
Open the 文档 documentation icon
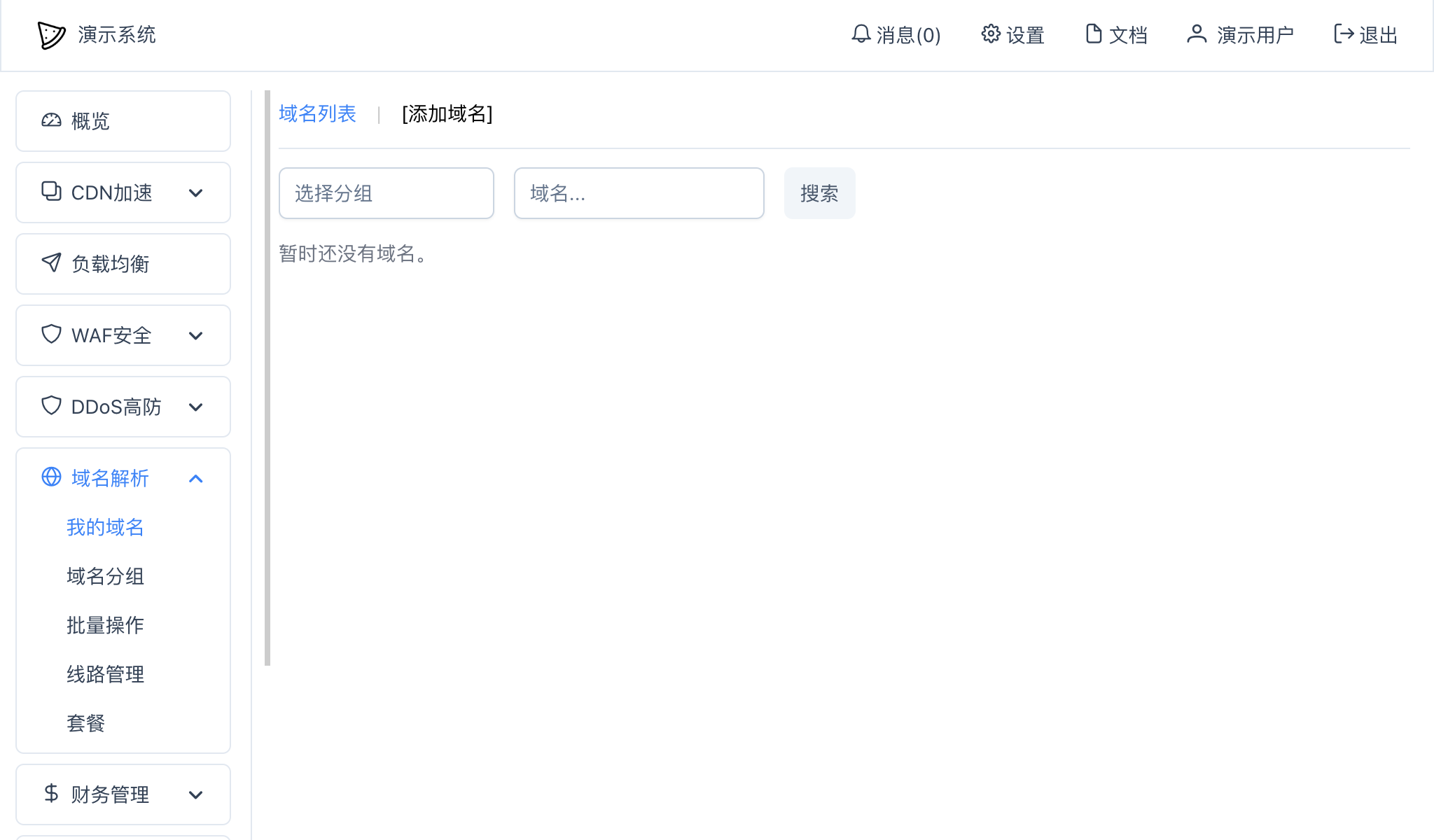pos(1094,33)
